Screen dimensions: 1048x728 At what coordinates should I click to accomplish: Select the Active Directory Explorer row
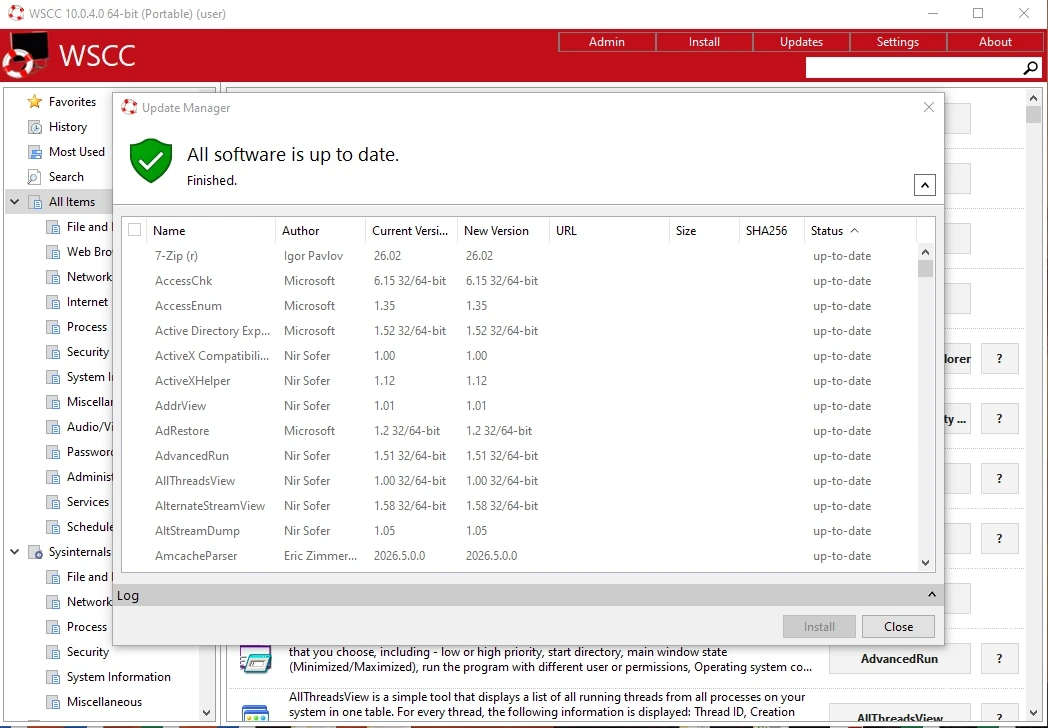(x=519, y=331)
